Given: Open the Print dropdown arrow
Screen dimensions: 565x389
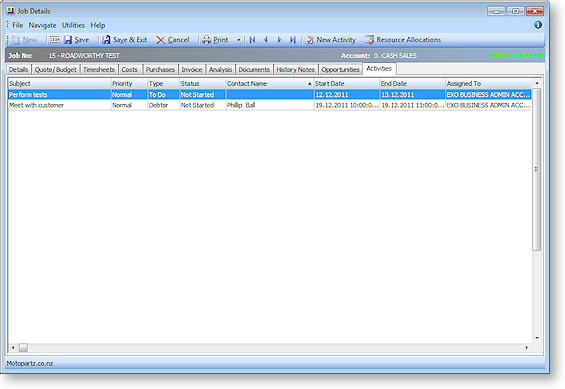Looking at the screenshot, I should coord(239,40).
